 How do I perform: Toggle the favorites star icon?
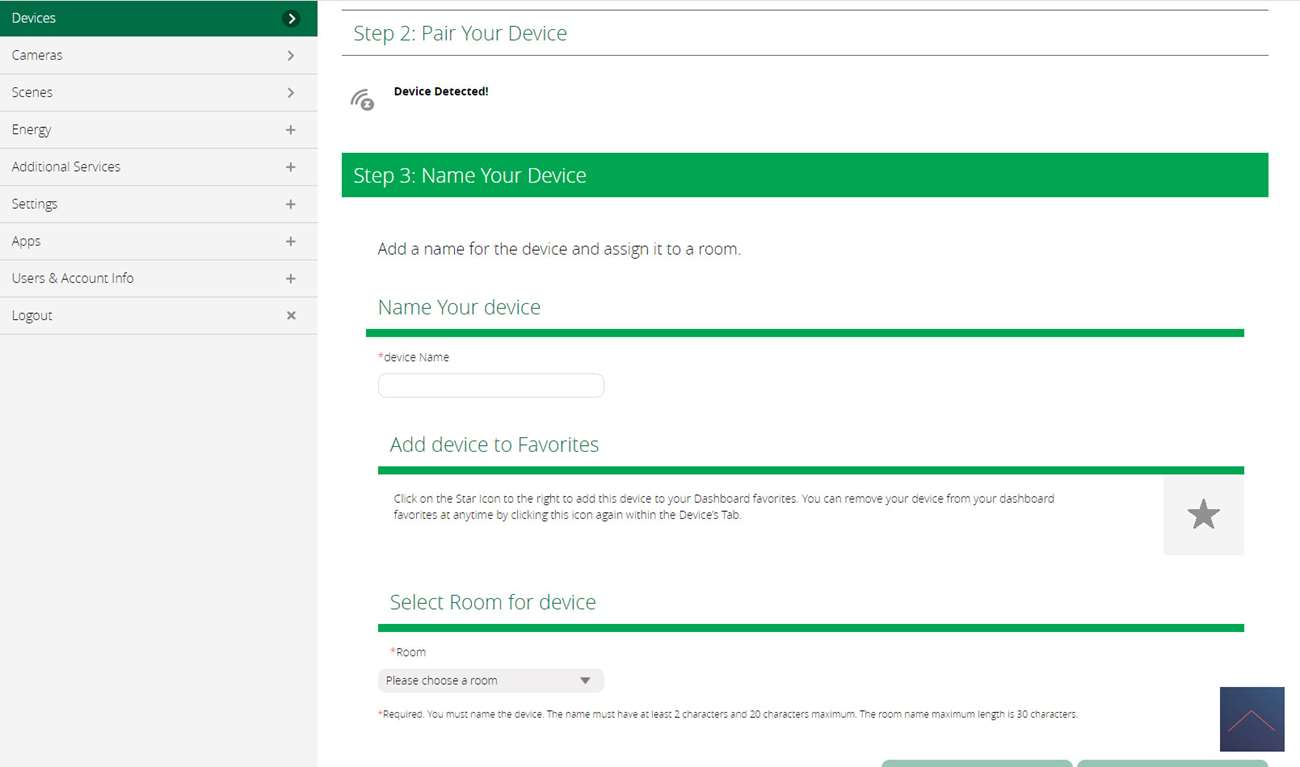[1203, 515]
